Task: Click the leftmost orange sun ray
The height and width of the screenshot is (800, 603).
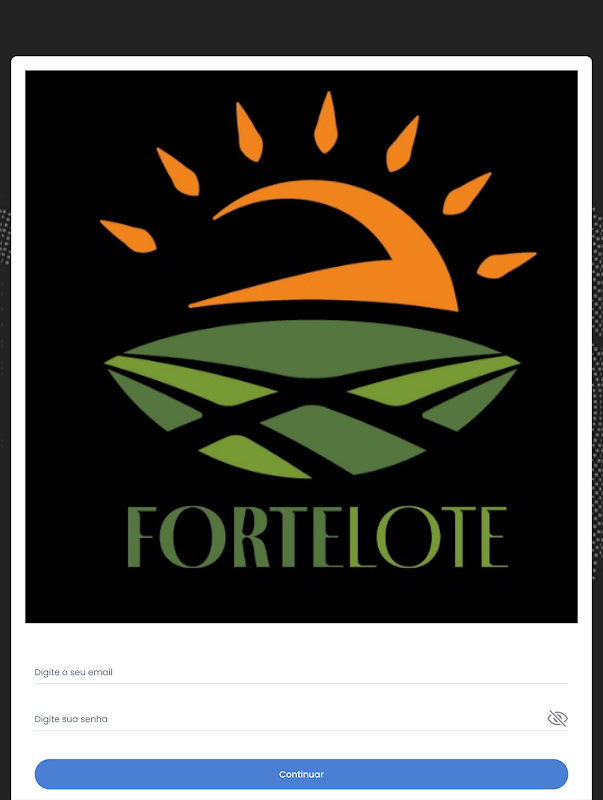Action: (128, 236)
